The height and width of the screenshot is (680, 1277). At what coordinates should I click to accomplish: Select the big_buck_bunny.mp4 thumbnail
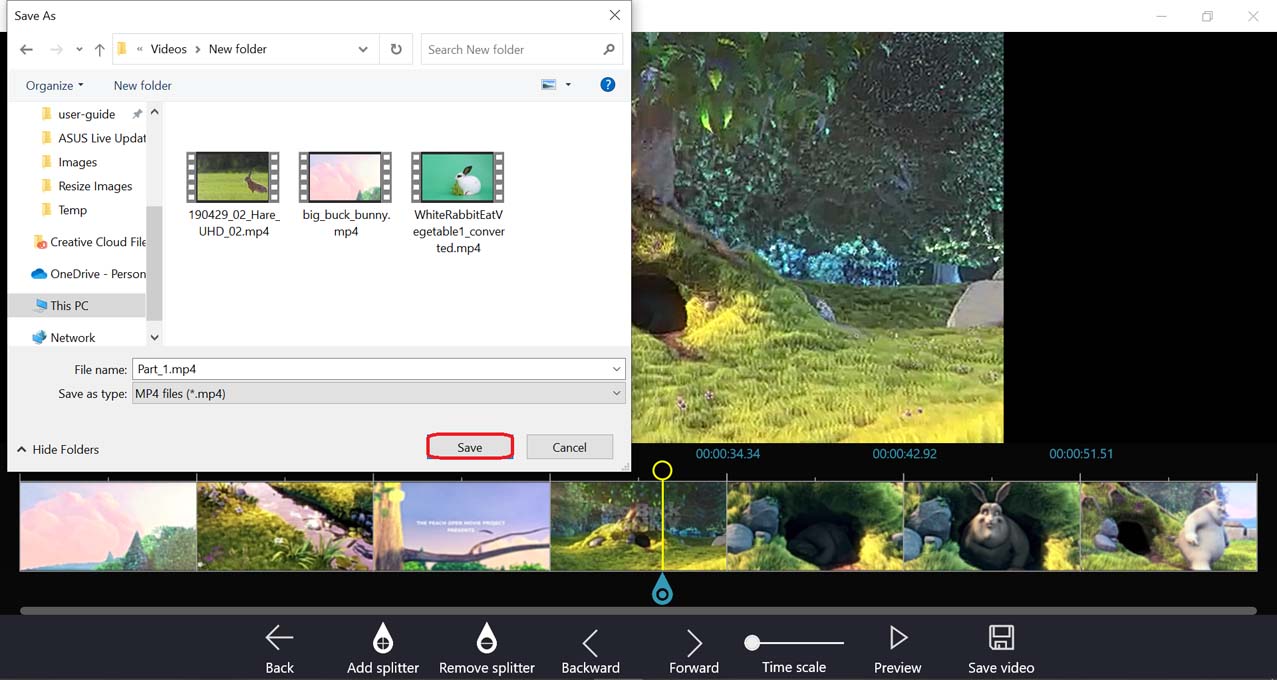click(x=345, y=177)
